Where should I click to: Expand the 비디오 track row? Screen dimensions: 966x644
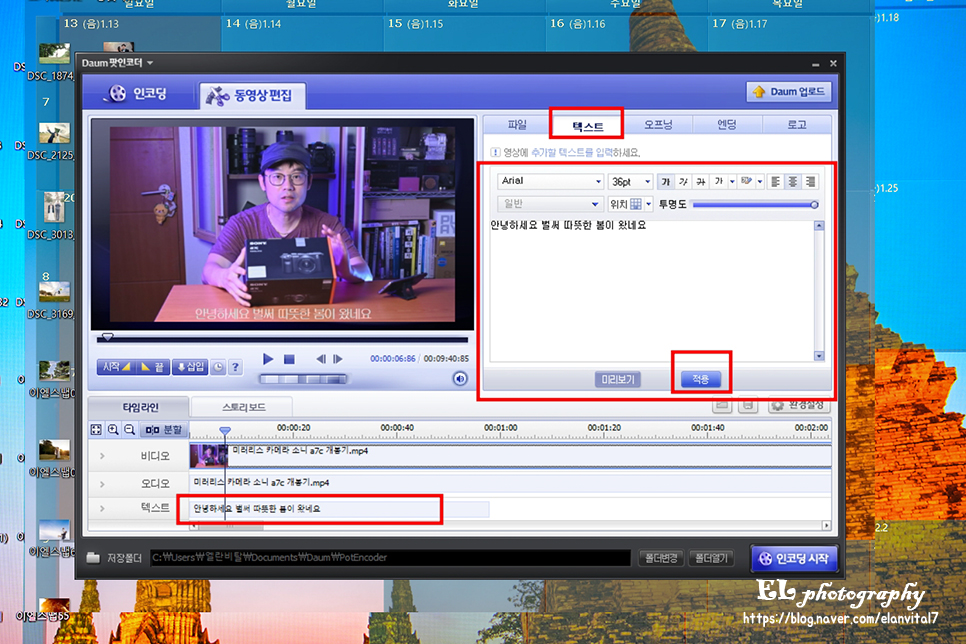(x=102, y=456)
